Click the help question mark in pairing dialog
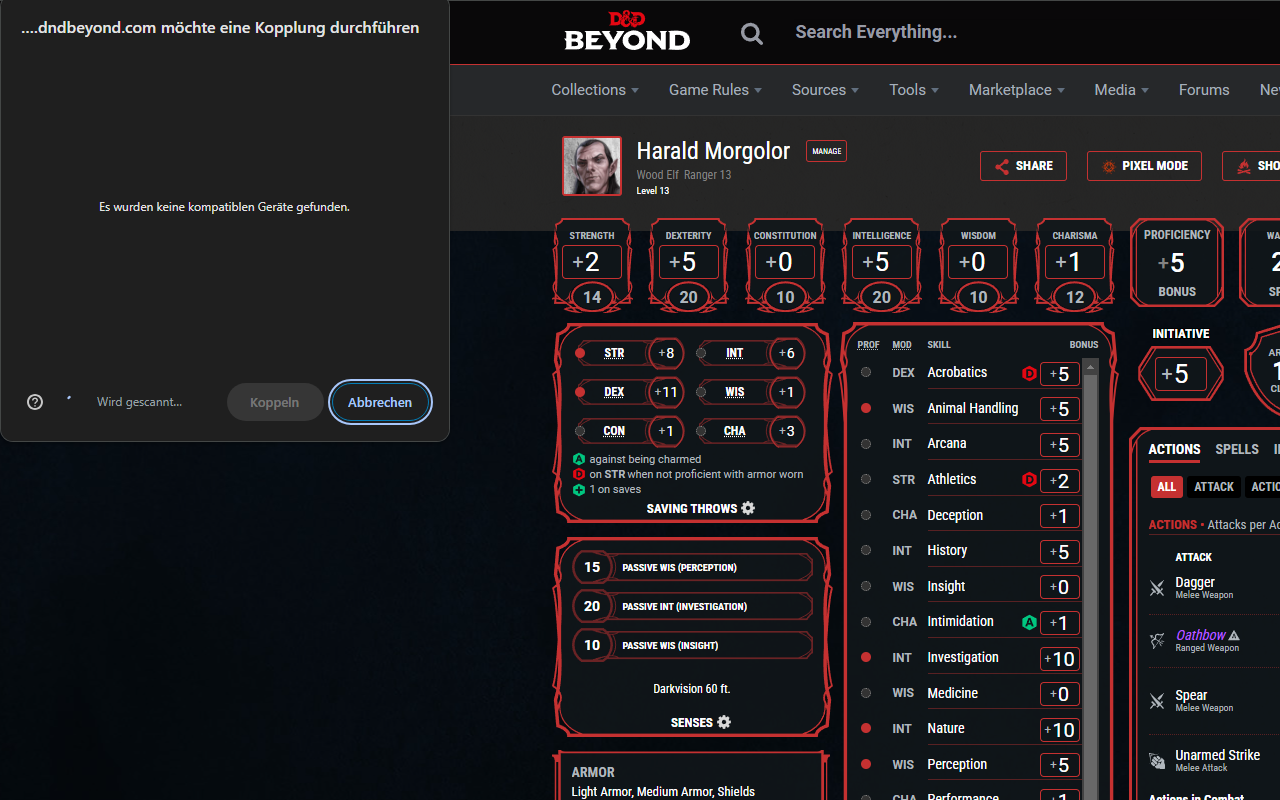This screenshot has height=800, width=1280. pos(34,401)
